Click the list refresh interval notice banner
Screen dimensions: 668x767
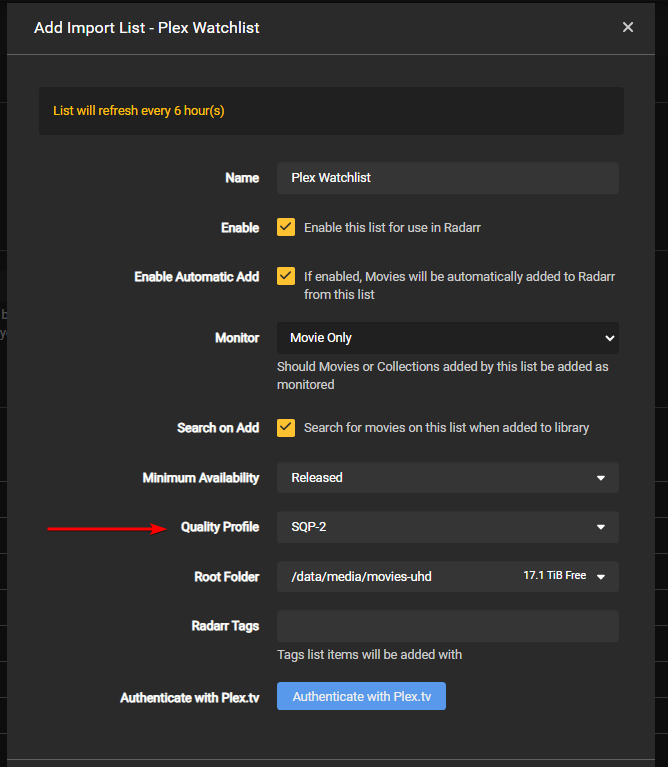331,111
